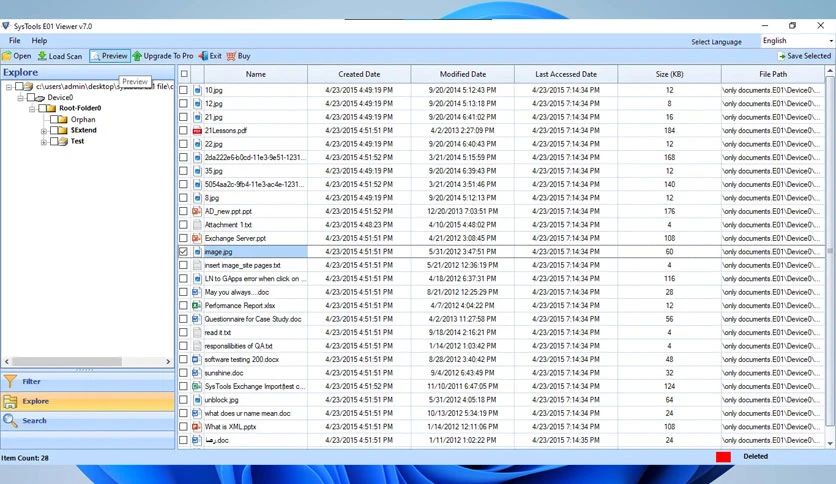The image size is (836, 484).
Task: Click the Item Count: 28 status text
Action: [25, 458]
